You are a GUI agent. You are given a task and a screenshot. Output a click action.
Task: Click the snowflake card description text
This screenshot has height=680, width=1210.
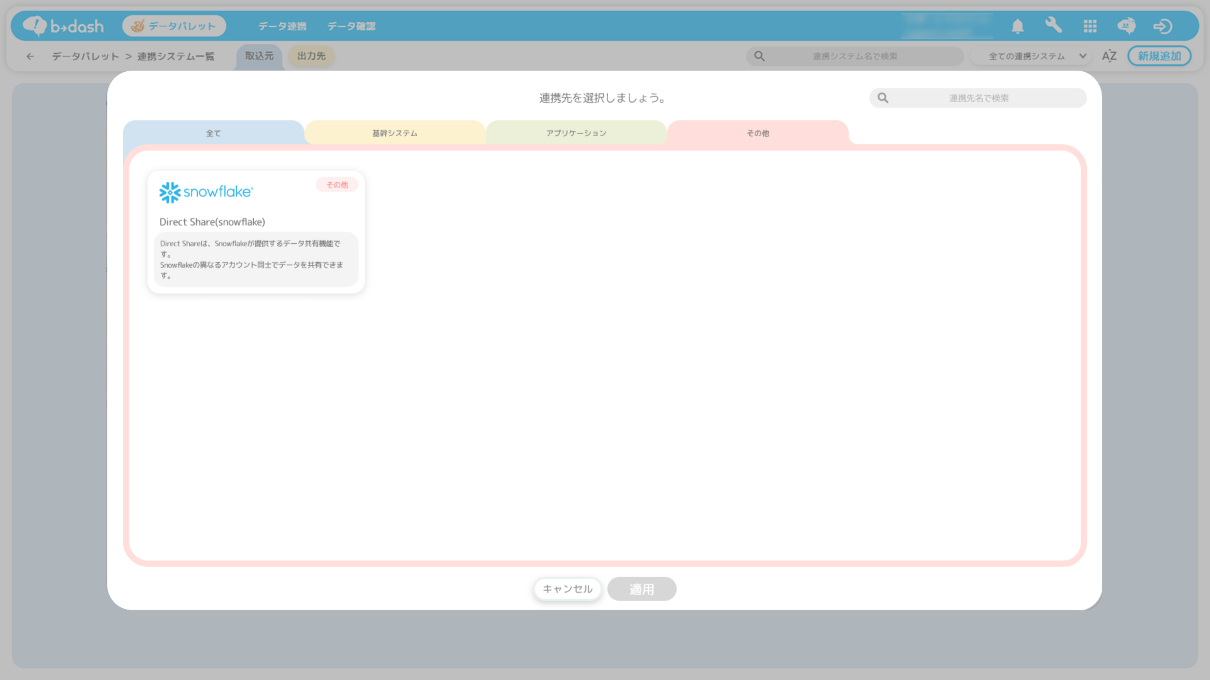[256, 259]
